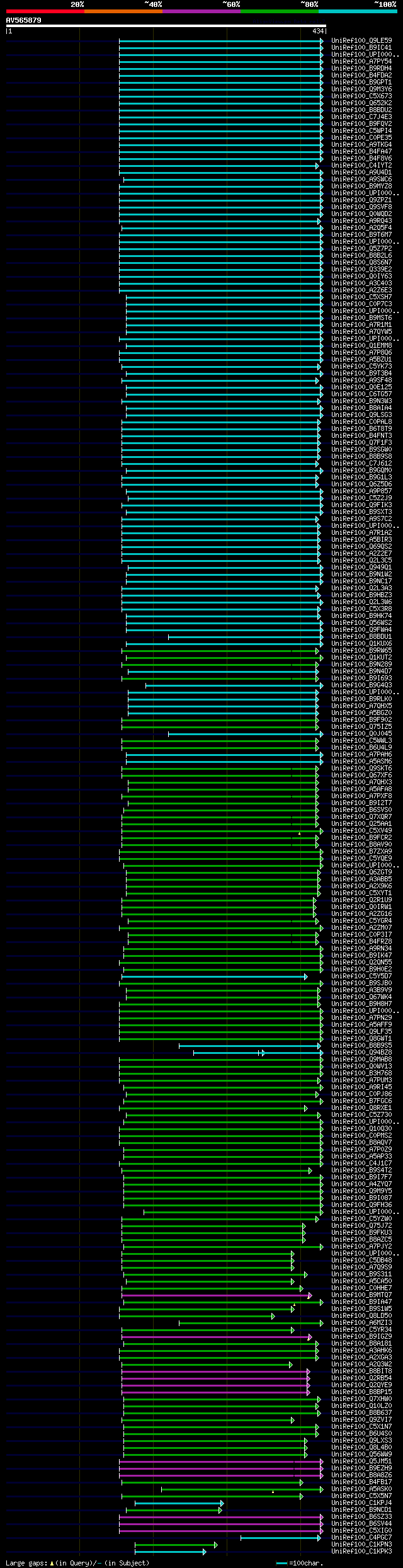Click the white query sequence ruler bar
Screen dimensions: 403x1568
click(x=166, y=26)
